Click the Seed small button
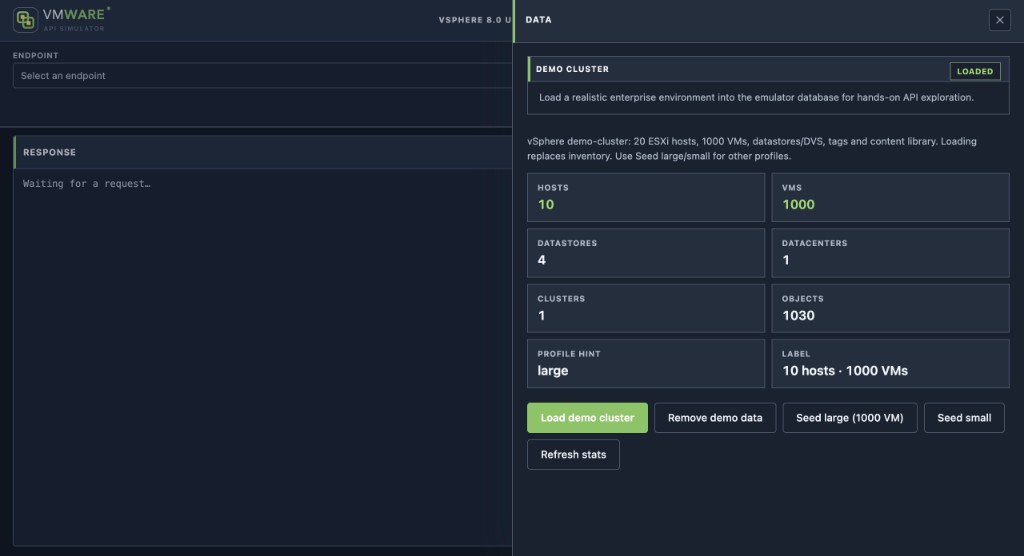The height and width of the screenshot is (556, 1024). pyautogui.click(x=964, y=417)
